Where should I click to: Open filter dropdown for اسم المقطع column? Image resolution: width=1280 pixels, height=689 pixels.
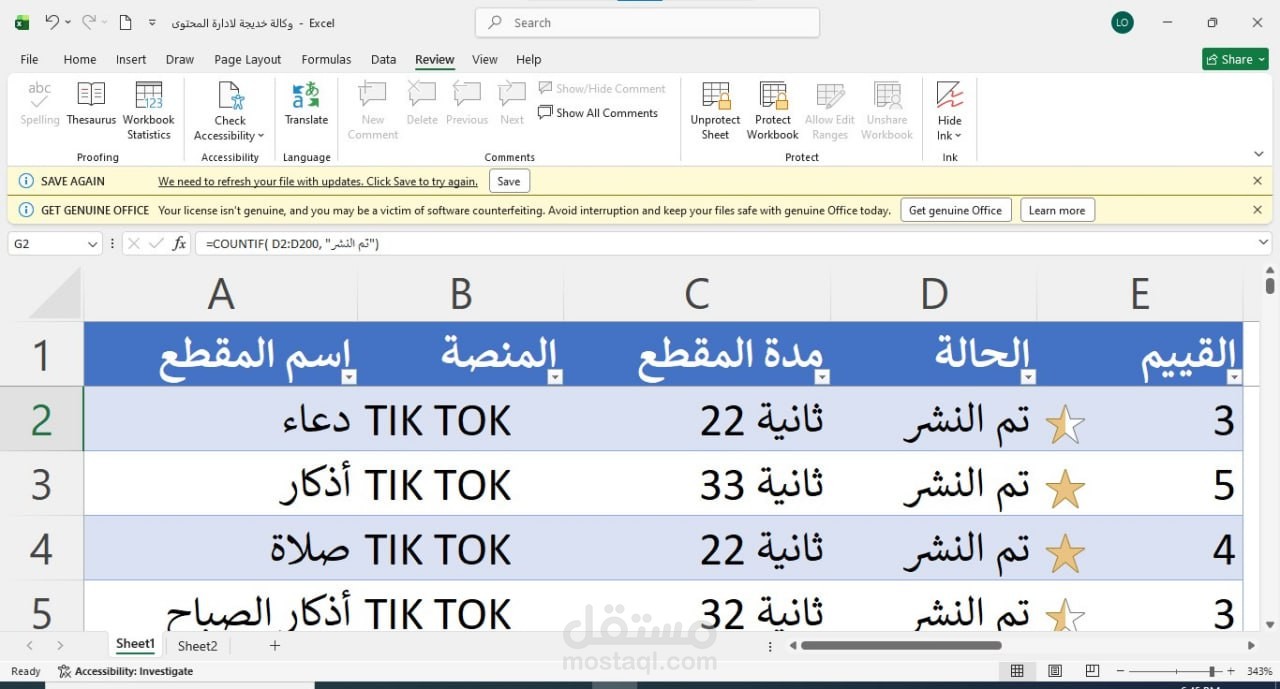[349, 376]
